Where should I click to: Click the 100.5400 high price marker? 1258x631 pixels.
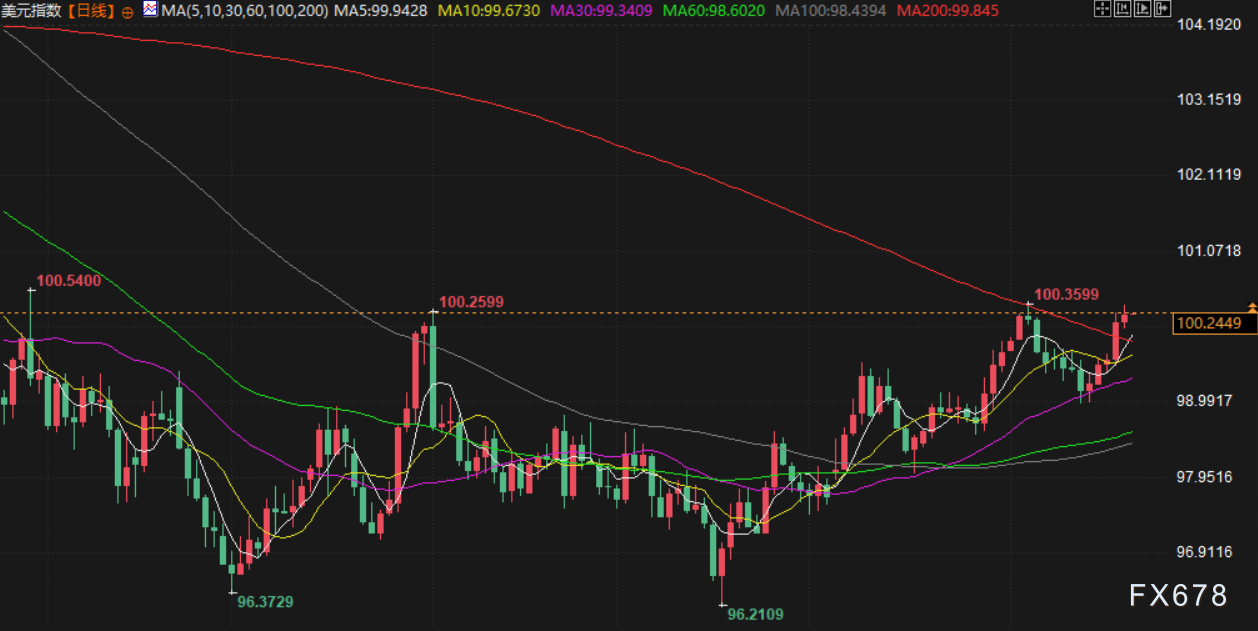(68, 281)
